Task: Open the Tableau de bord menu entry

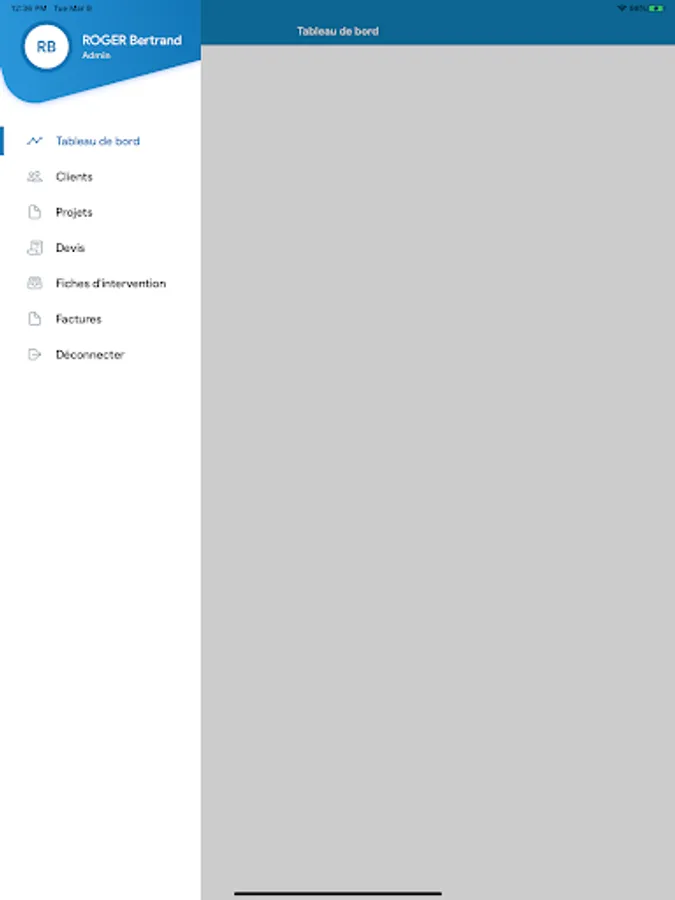Action: [x=100, y=141]
